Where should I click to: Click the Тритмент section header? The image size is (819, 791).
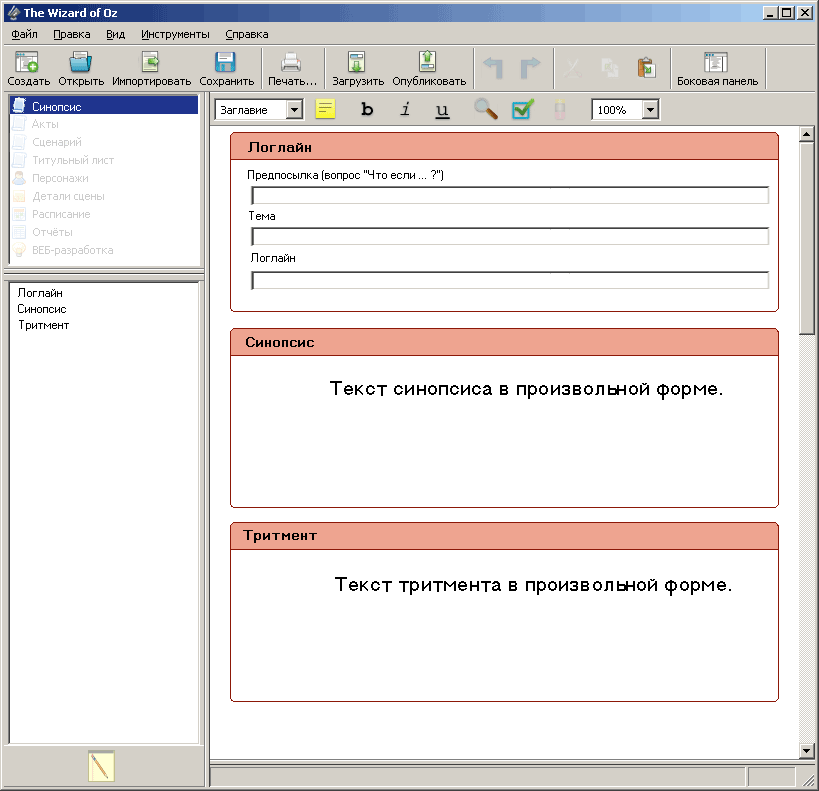pyautogui.click(x=505, y=536)
